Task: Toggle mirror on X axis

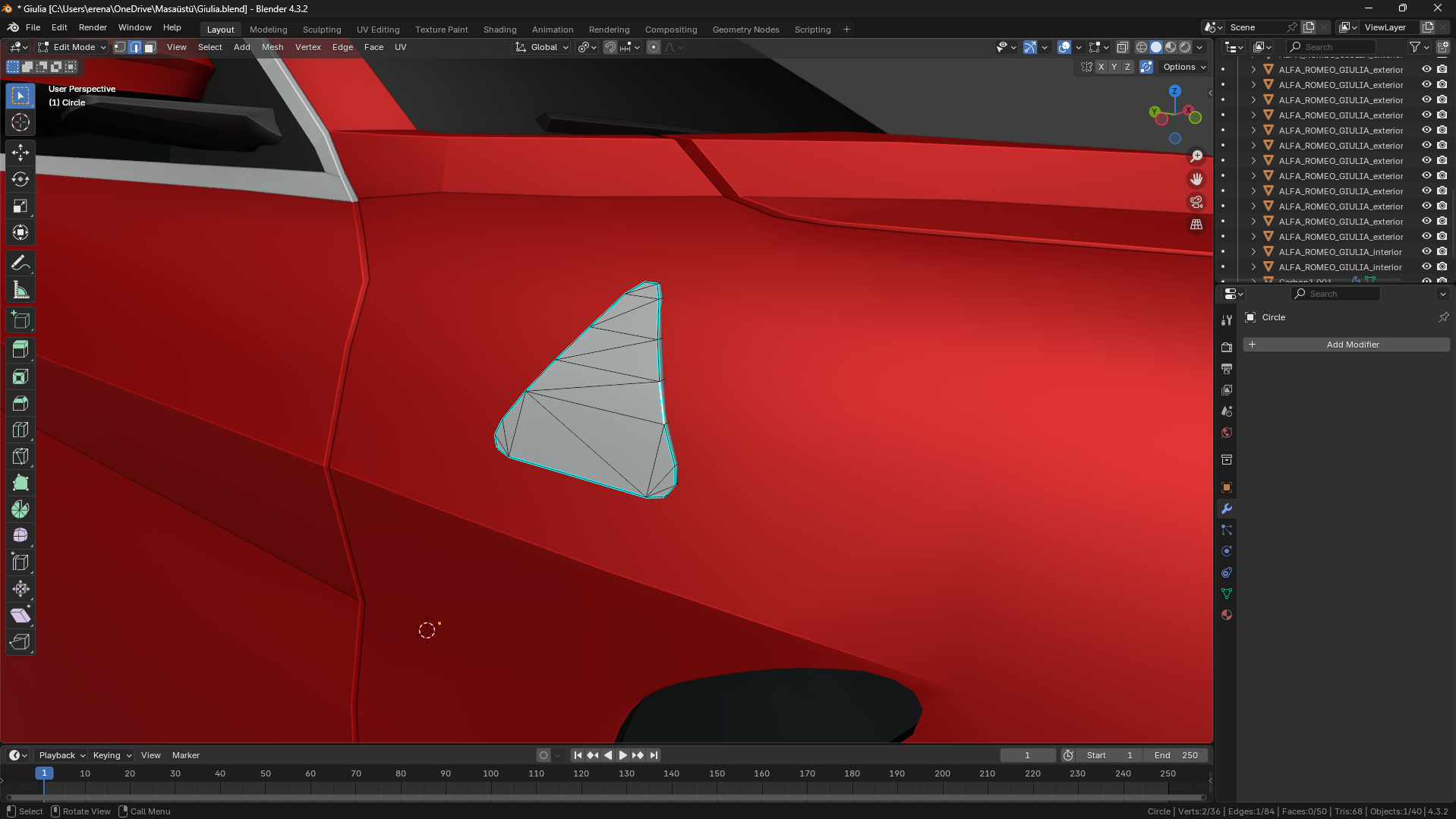Action: click(1101, 67)
